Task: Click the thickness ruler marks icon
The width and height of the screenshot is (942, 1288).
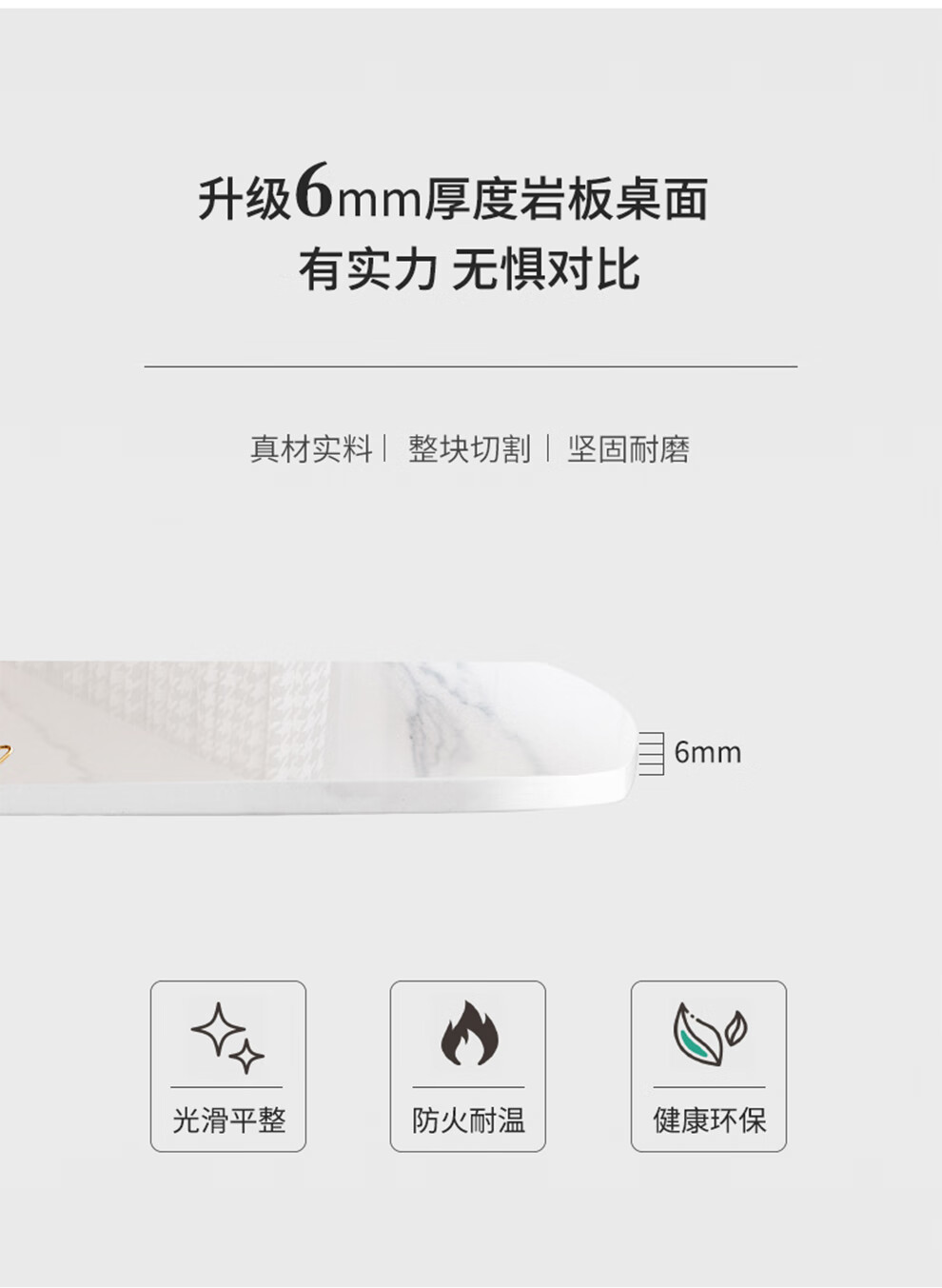Action: 651,753
